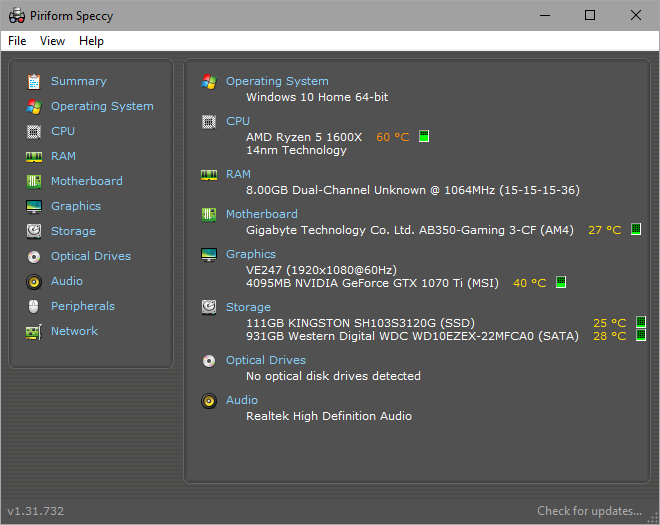Click the motherboard temperature value 27 °C
This screenshot has height=525, width=660.
pos(605,230)
